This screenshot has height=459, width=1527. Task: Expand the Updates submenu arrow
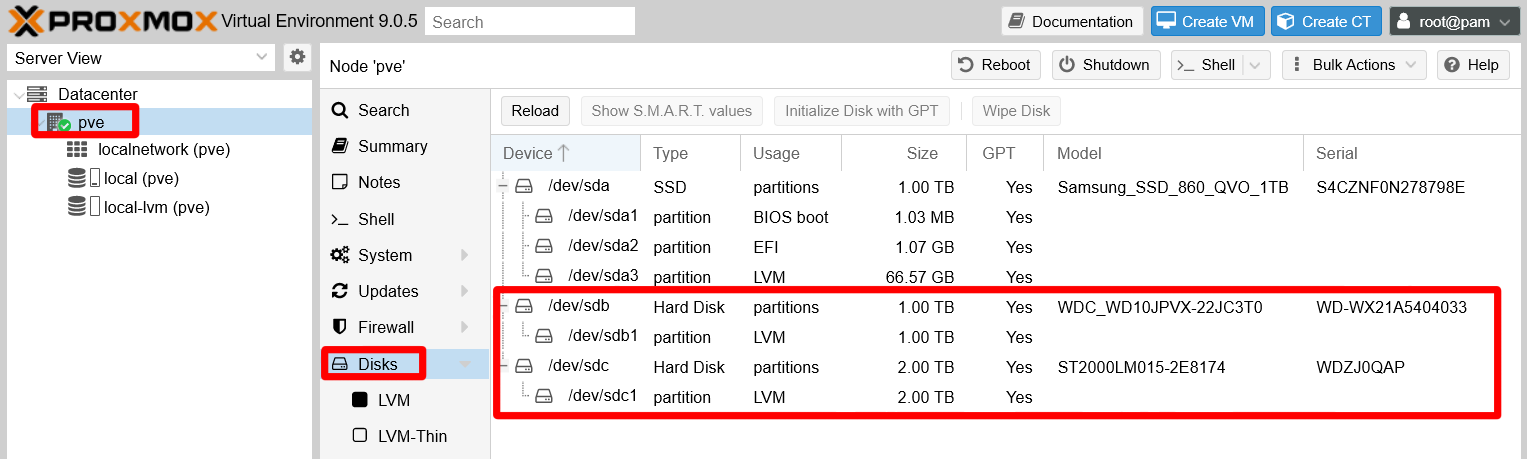coord(465,291)
